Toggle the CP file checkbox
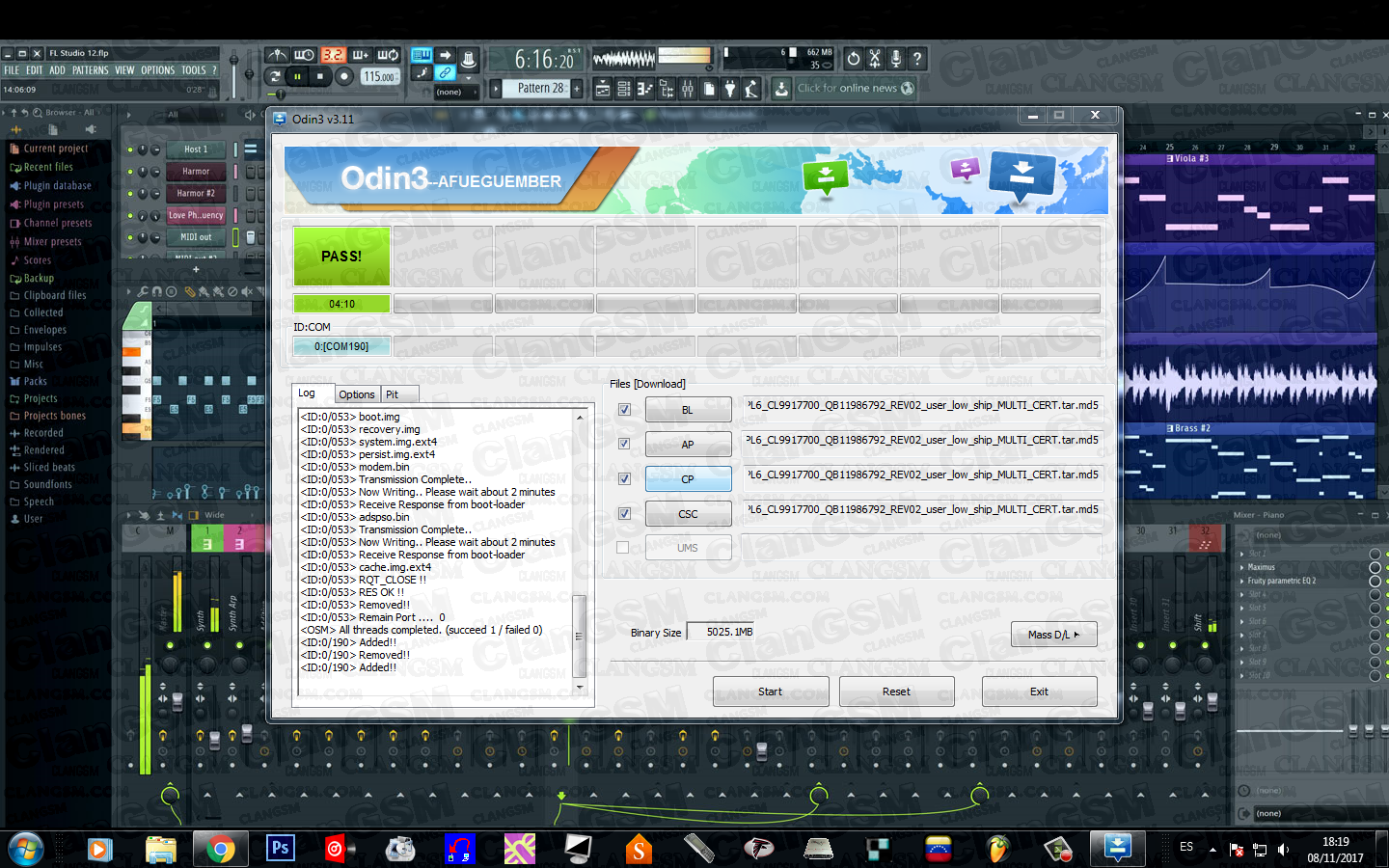Screen dimensions: 1389x868 click(x=624, y=479)
